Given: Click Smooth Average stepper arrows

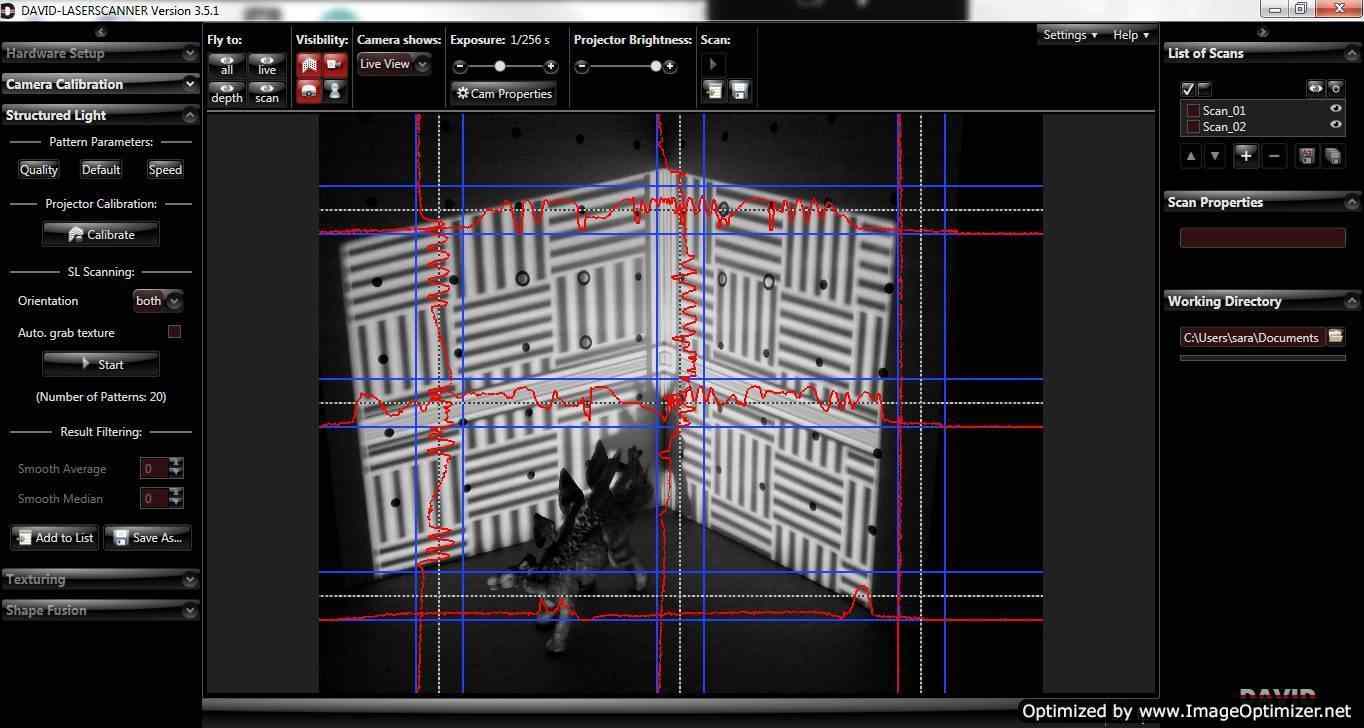Looking at the screenshot, I should coord(176,468).
